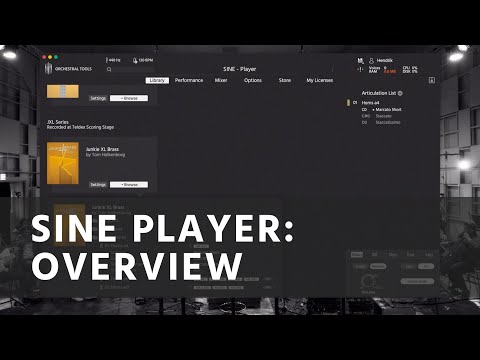Select the Staccato articulation

(383, 116)
